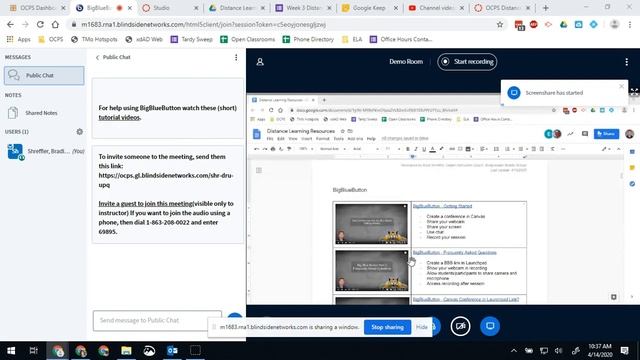Open the Chrome profile avatar
Viewport: 640px width, 360px height.
coord(614,24)
